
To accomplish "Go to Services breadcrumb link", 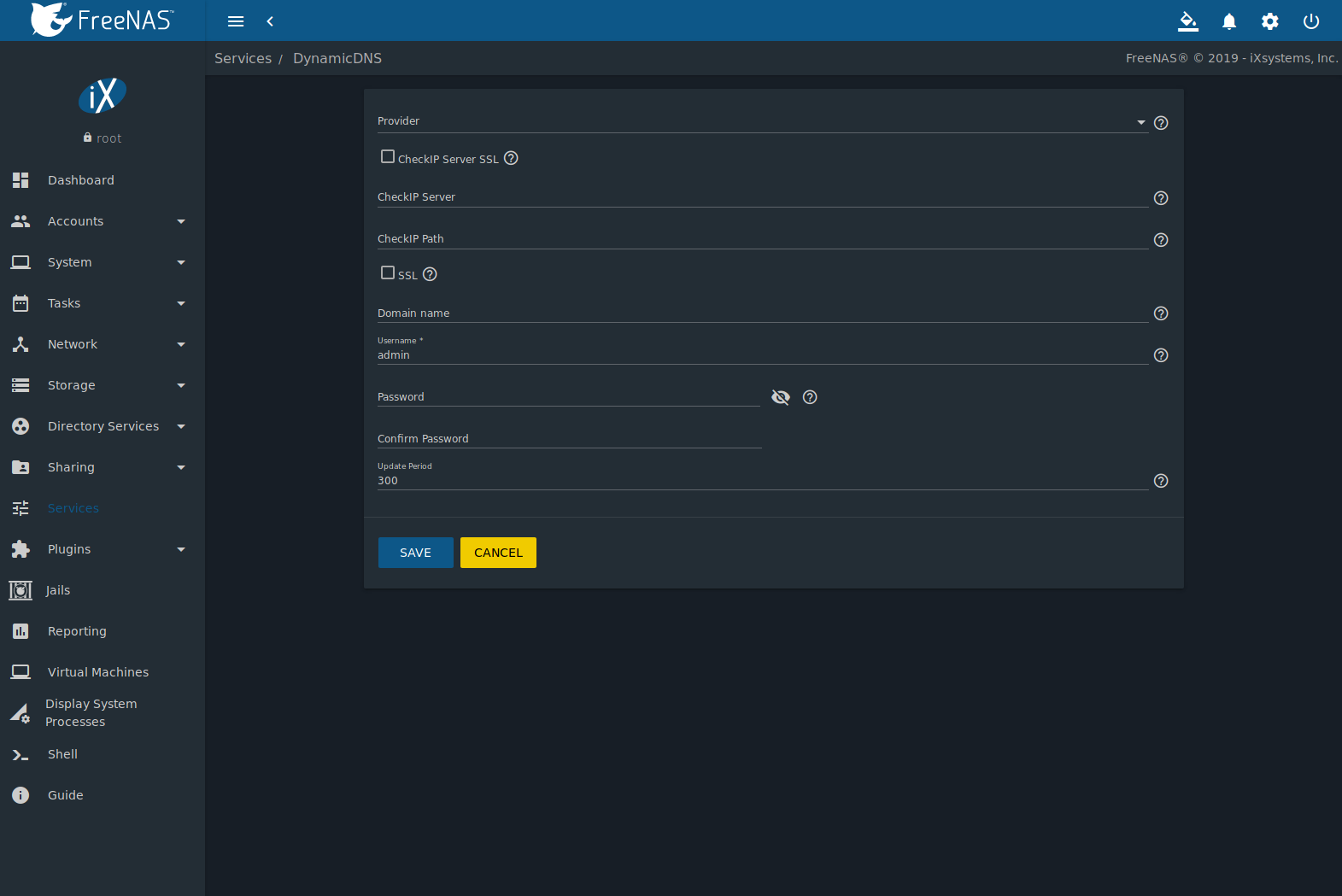I will click(243, 58).
